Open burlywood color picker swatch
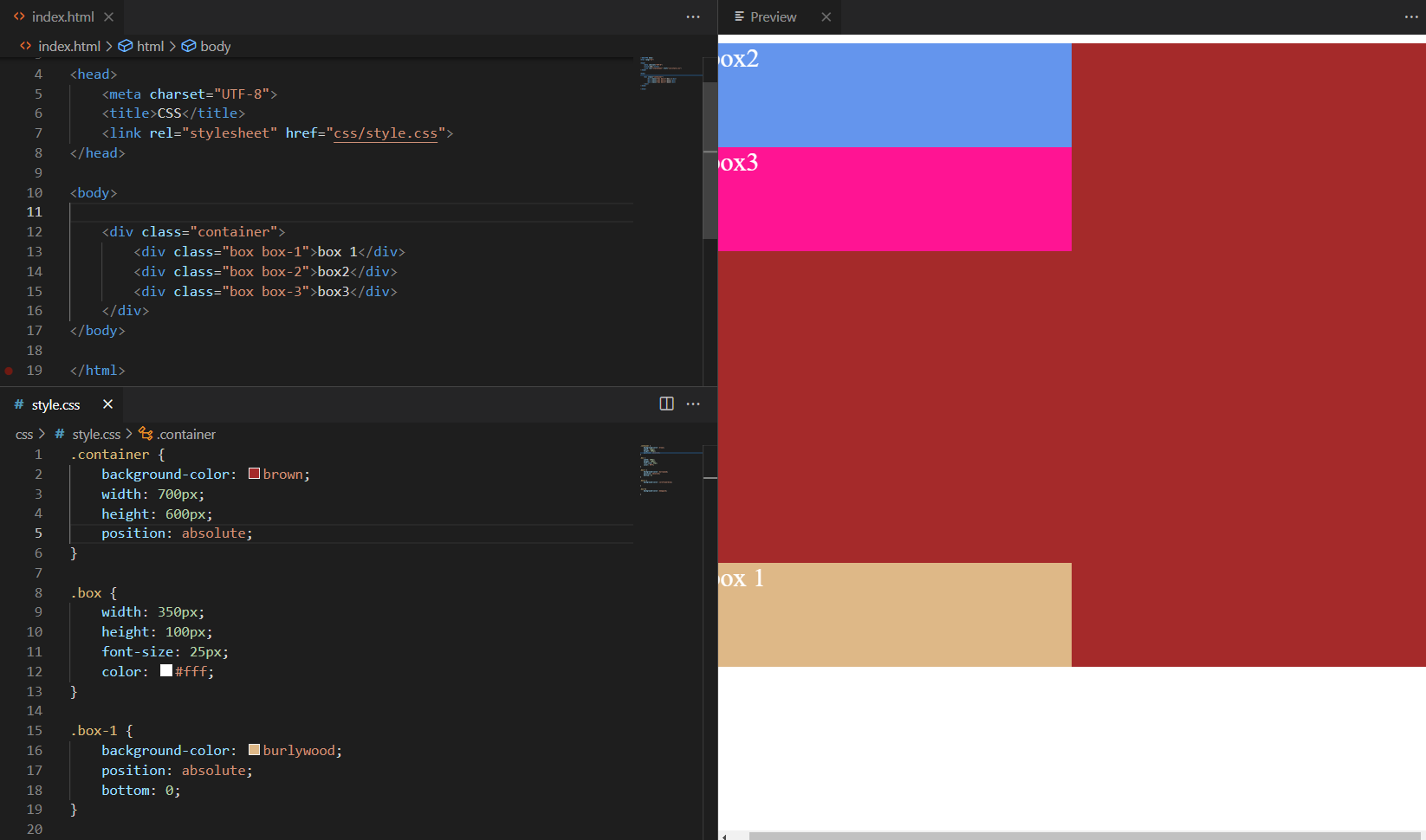Viewport: 1426px width, 840px height. (255, 750)
